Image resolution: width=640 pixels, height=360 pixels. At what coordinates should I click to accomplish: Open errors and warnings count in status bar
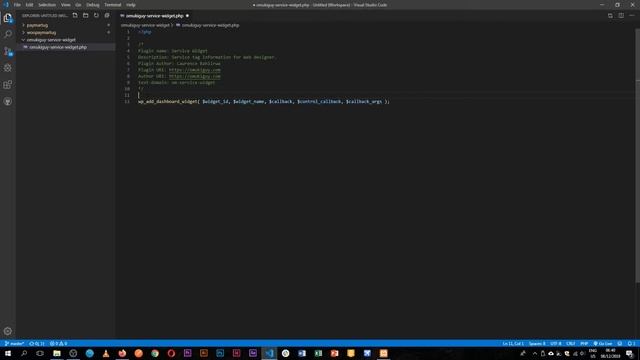[x=58, y=344]
